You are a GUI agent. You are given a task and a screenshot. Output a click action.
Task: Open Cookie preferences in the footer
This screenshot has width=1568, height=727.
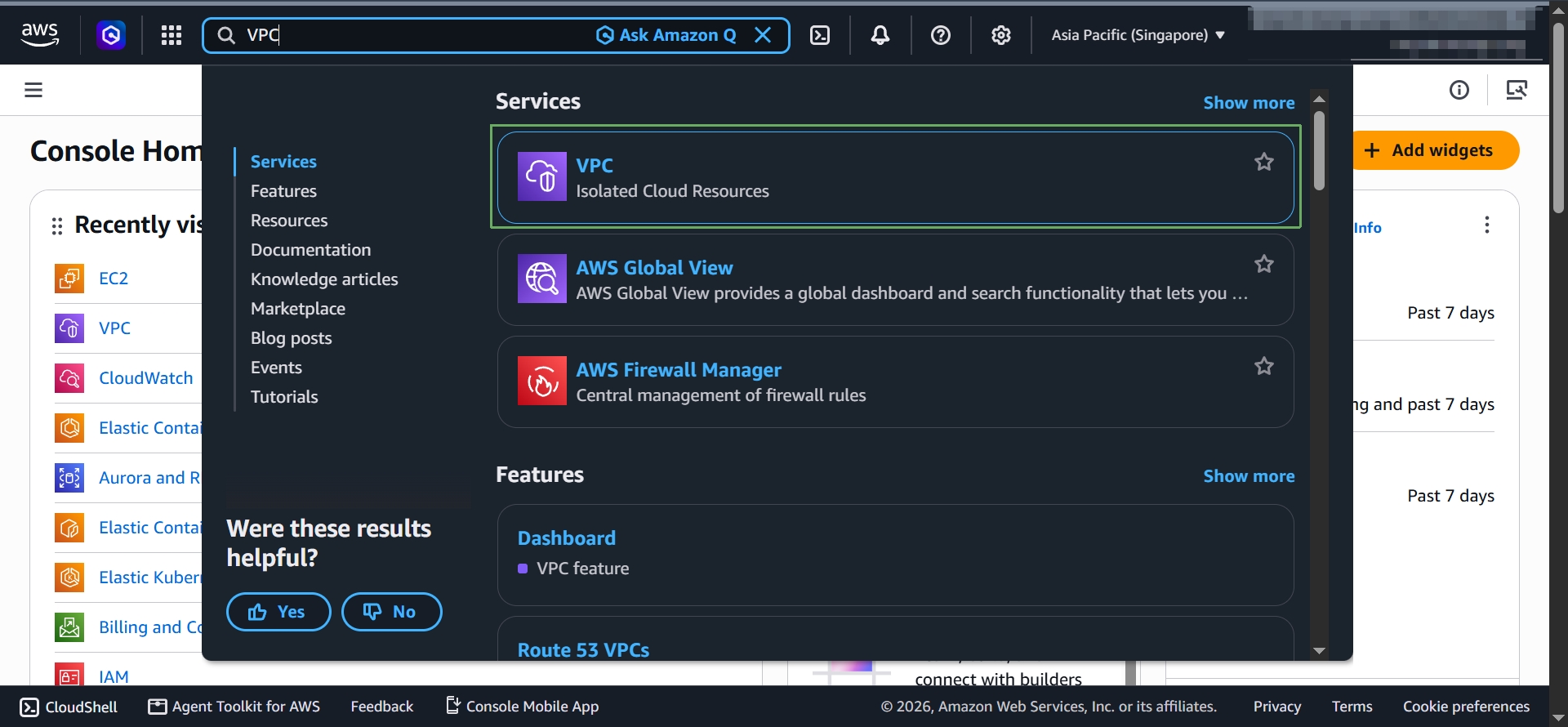1466,707
